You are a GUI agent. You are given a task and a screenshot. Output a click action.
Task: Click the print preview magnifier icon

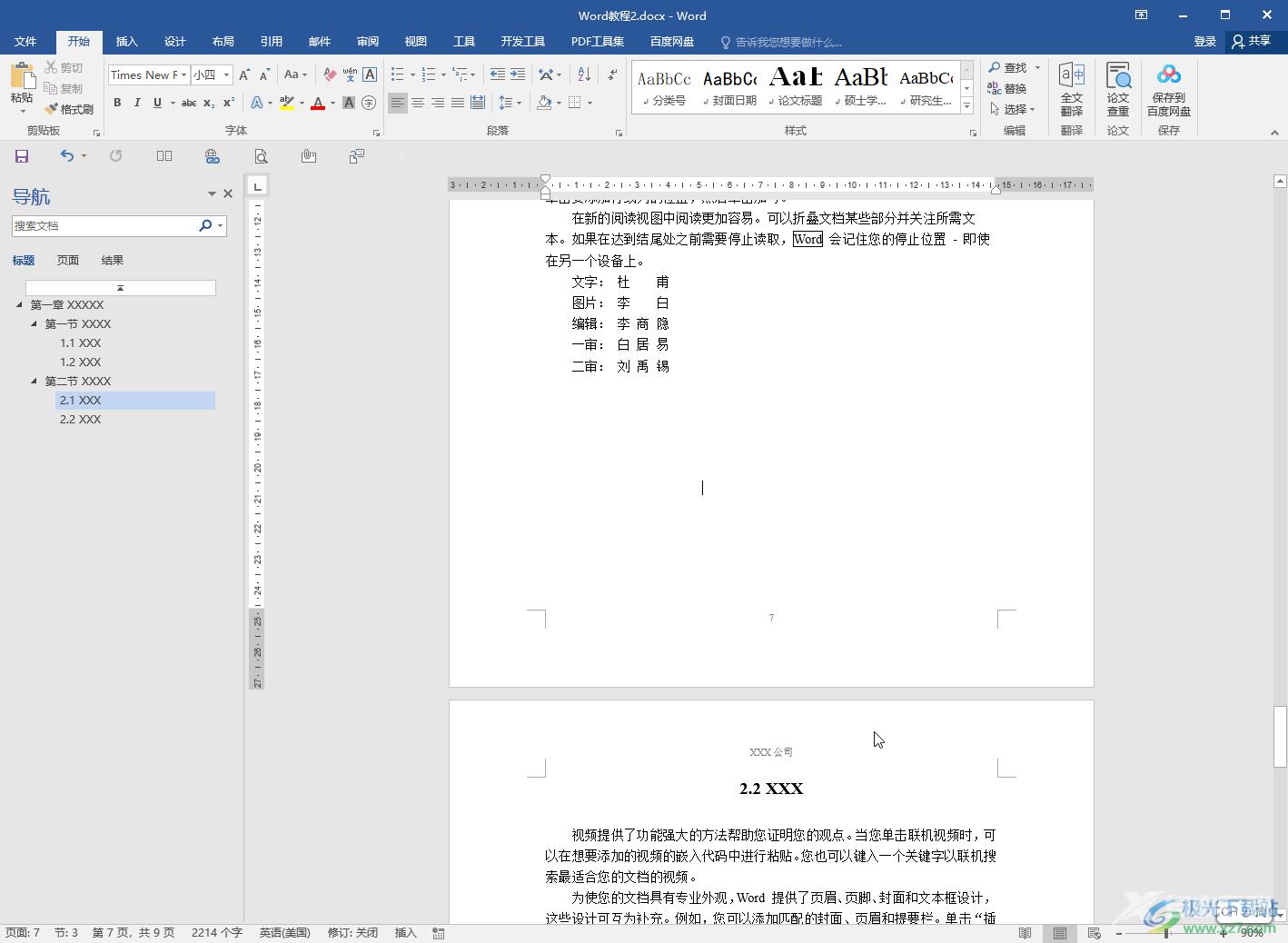pyautogui.click(x=261, y=156)
